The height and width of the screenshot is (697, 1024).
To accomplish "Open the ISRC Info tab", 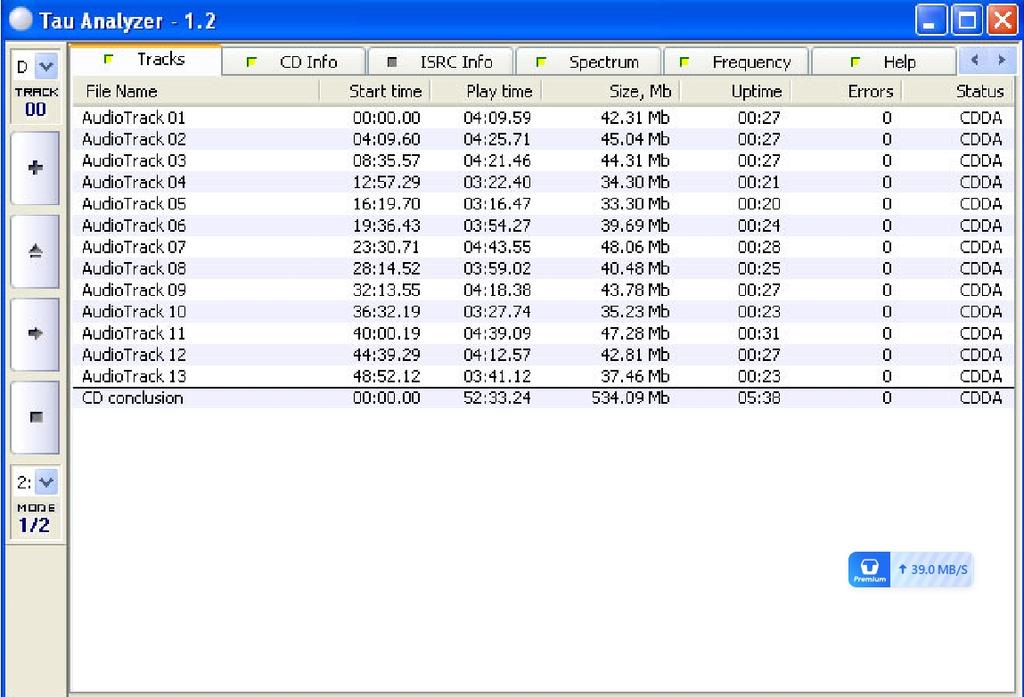I will tap(441, 62).
